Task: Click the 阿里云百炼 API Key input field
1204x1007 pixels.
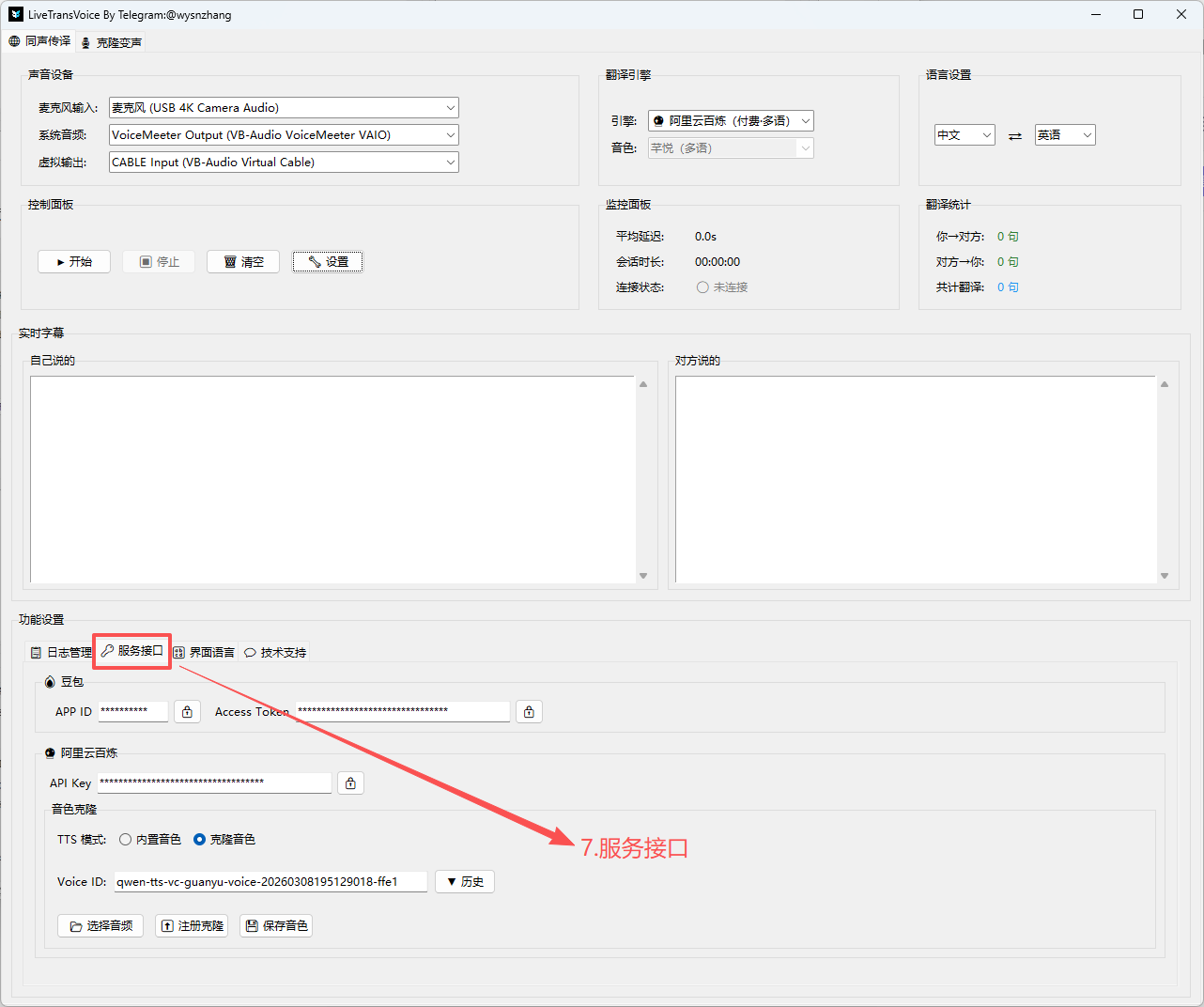Action: click(215, 782)
